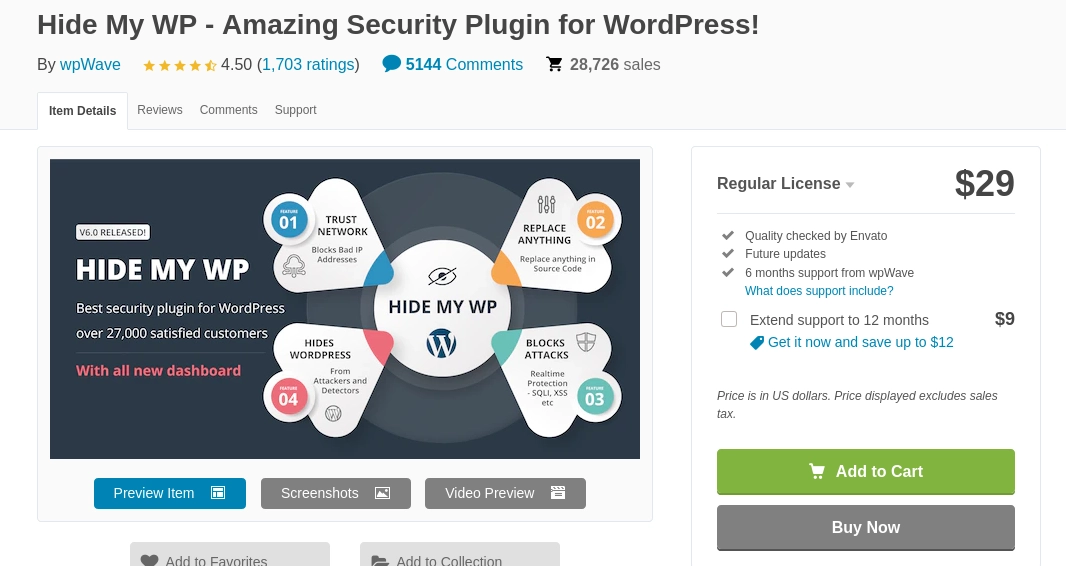Click the comment bubble icon
The width and height of the screenshot is (1066, 566).
pos(392,64)
